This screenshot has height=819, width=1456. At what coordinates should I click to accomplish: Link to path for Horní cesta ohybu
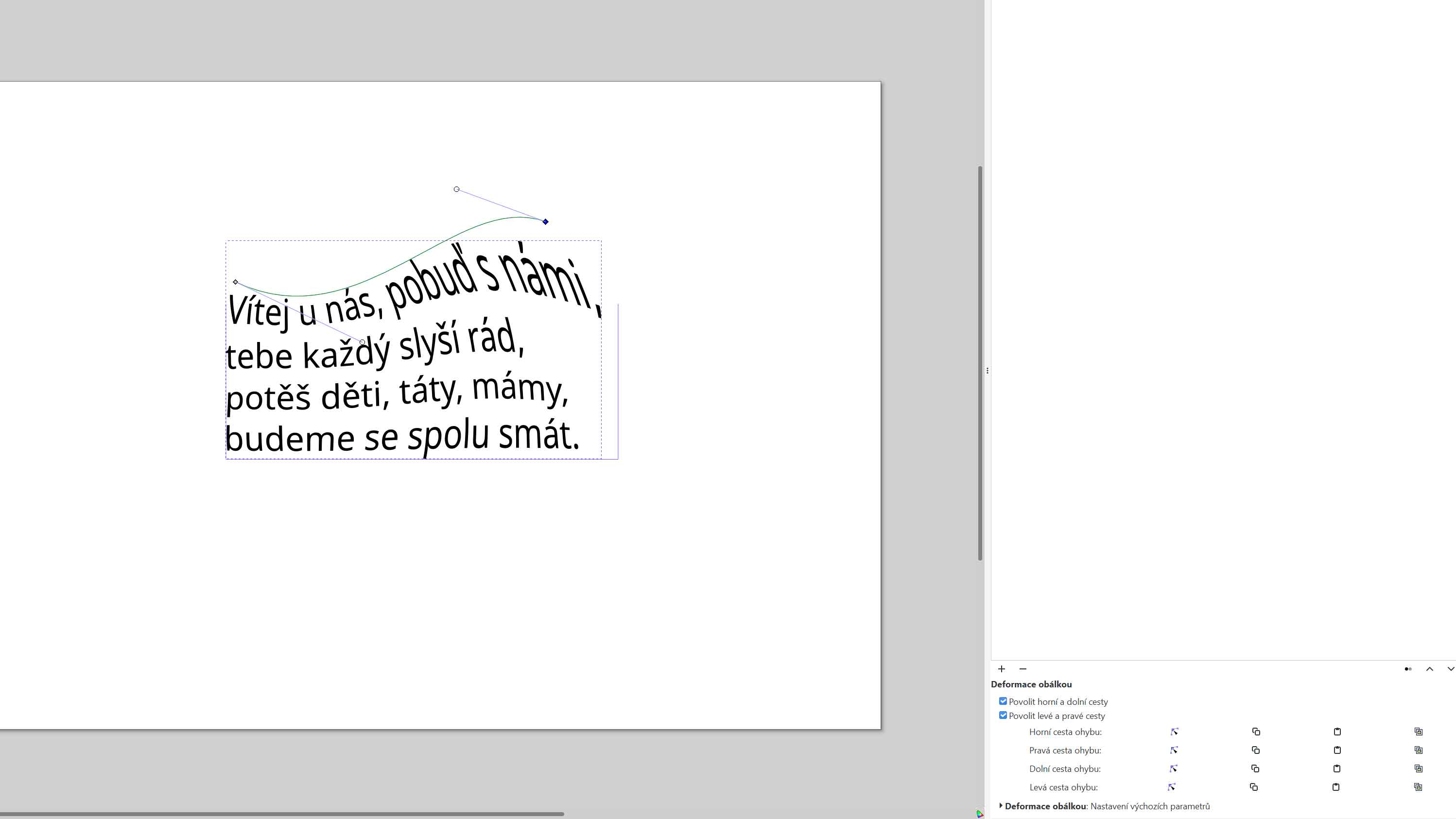click(1418, 732)
